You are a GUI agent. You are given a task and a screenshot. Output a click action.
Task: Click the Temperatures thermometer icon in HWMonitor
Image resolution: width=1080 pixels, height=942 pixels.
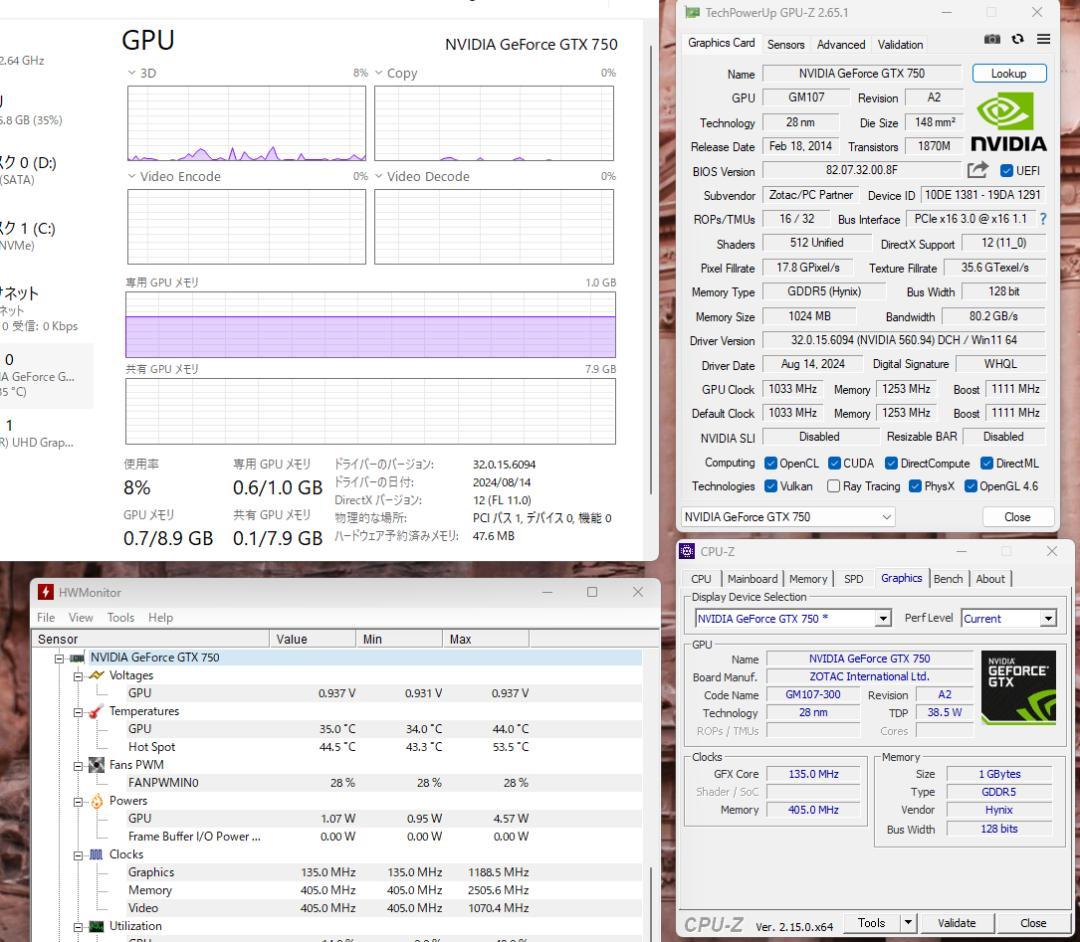point(95,711)
